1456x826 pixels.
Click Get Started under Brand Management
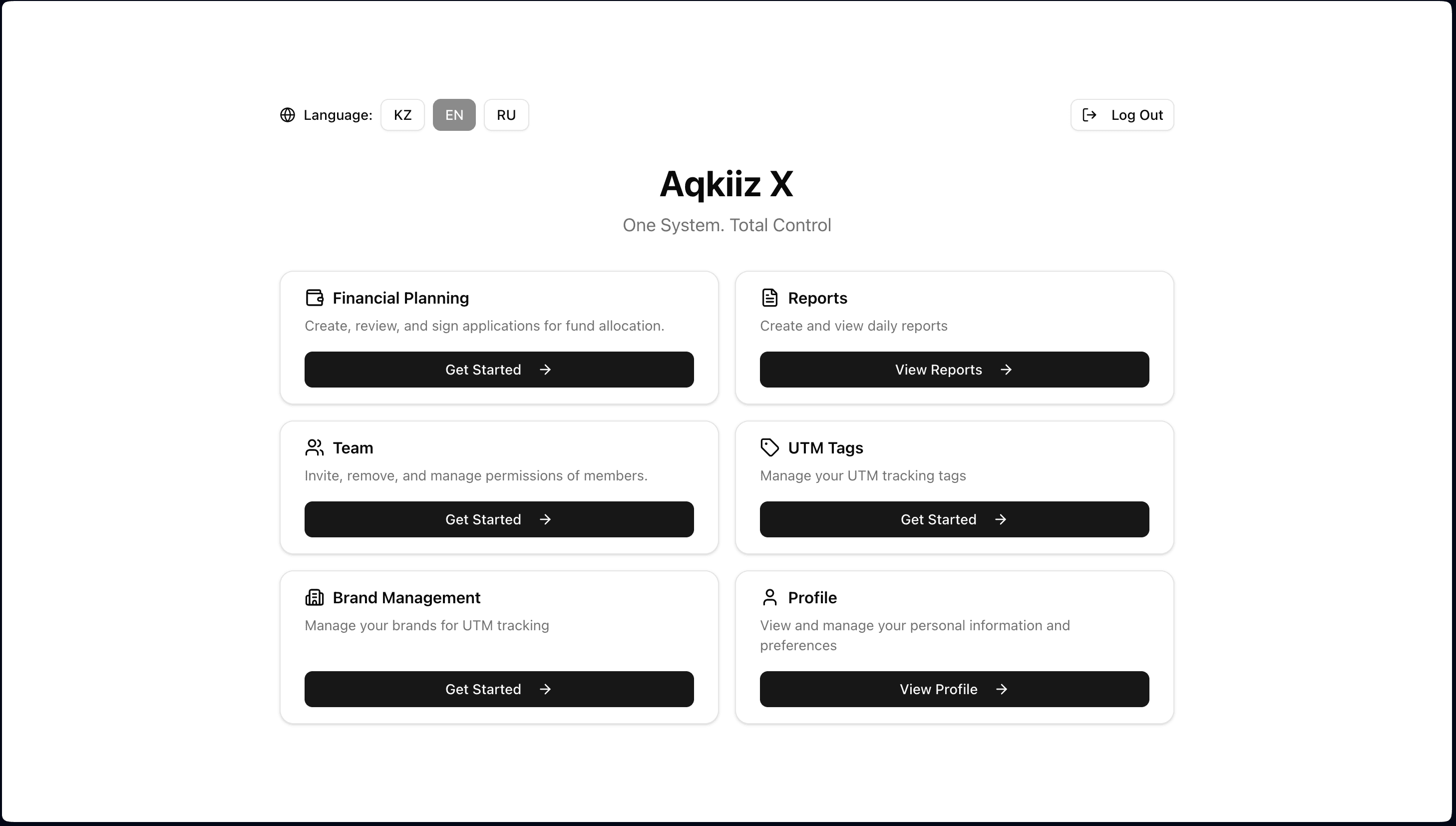point(499,689)
